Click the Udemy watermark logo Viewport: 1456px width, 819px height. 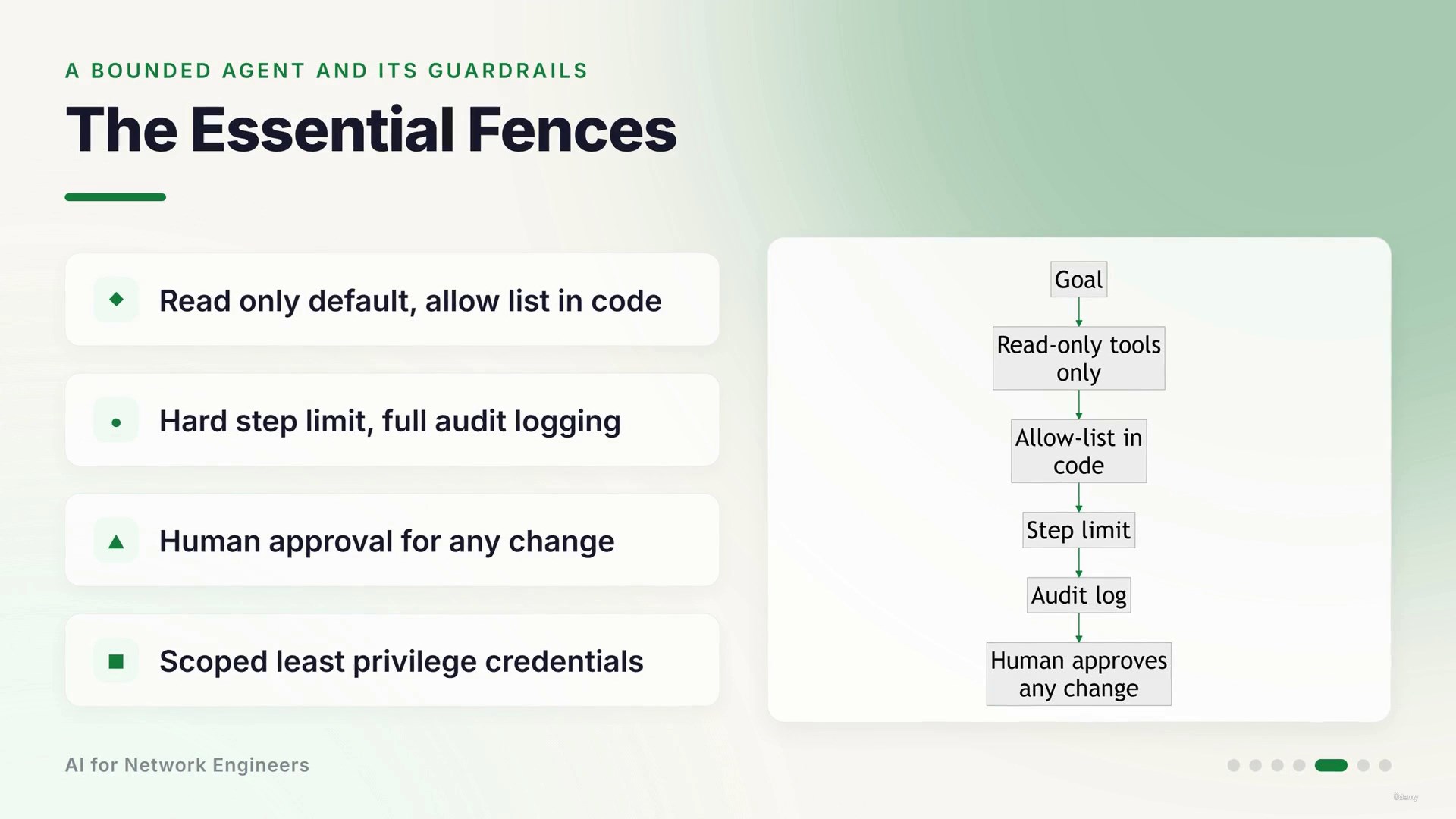point(1405,797)
